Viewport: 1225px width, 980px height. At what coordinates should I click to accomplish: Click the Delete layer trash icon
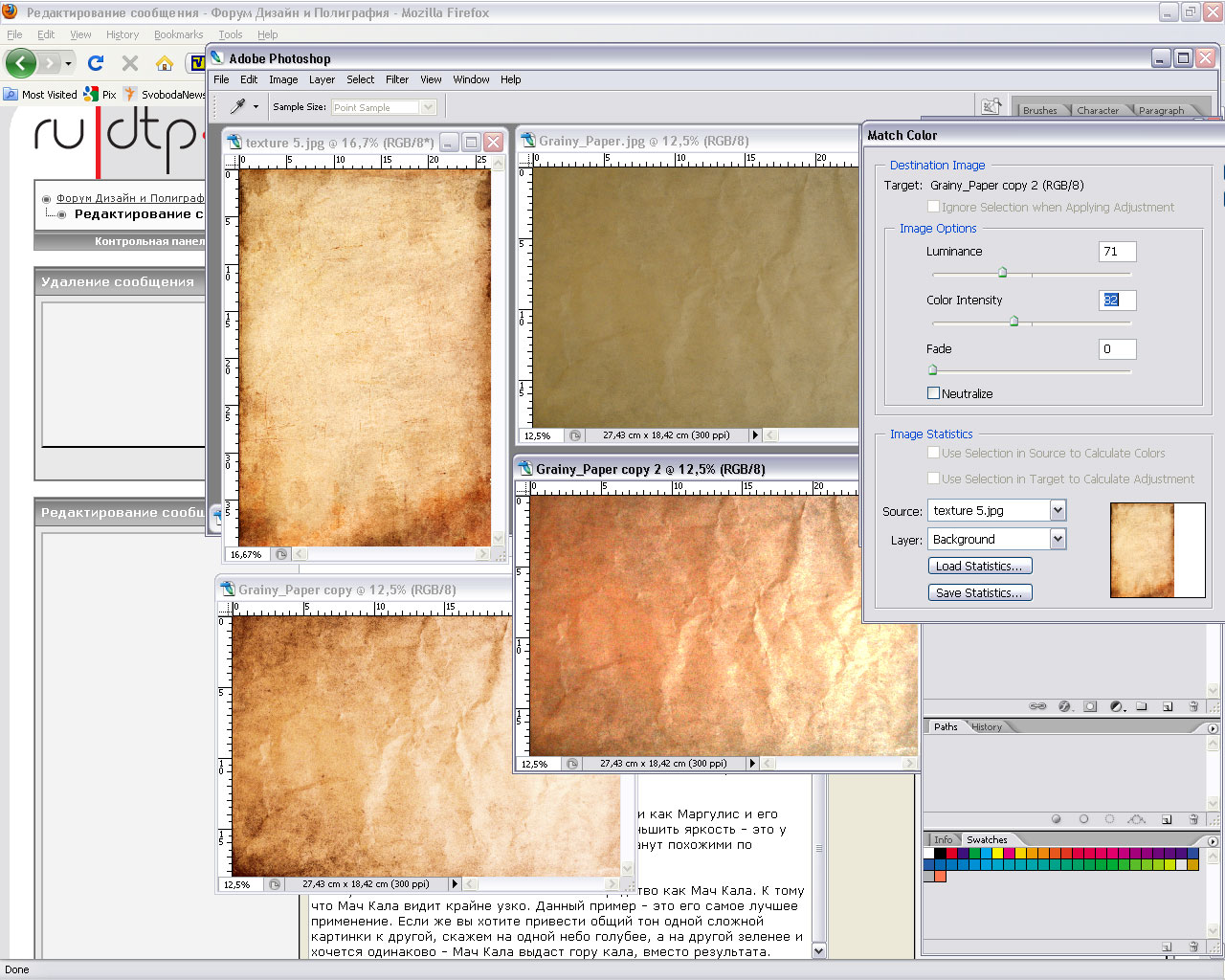pyautogui.click(x=1193, y=706)
